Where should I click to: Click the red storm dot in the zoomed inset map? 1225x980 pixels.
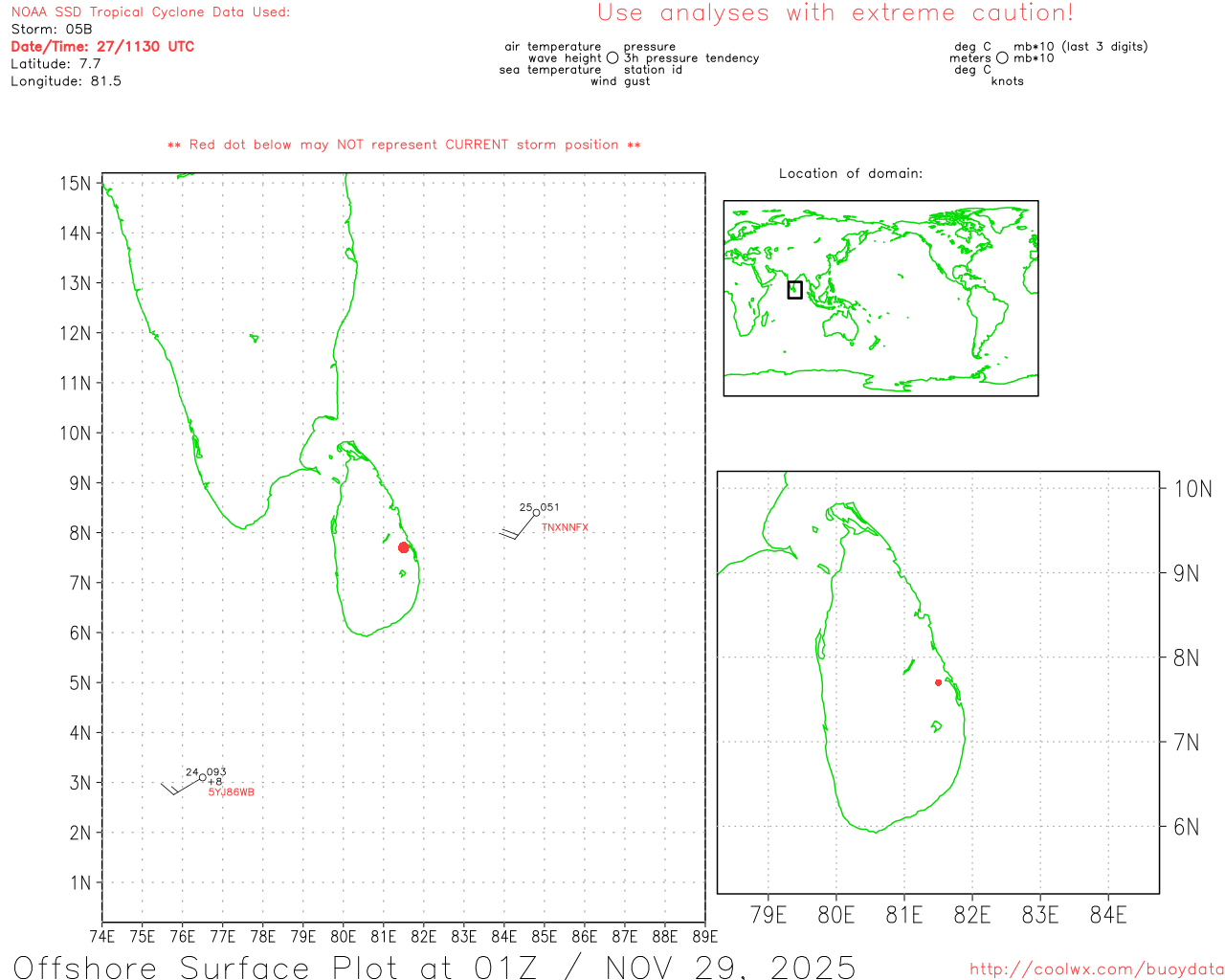[938, 682]
